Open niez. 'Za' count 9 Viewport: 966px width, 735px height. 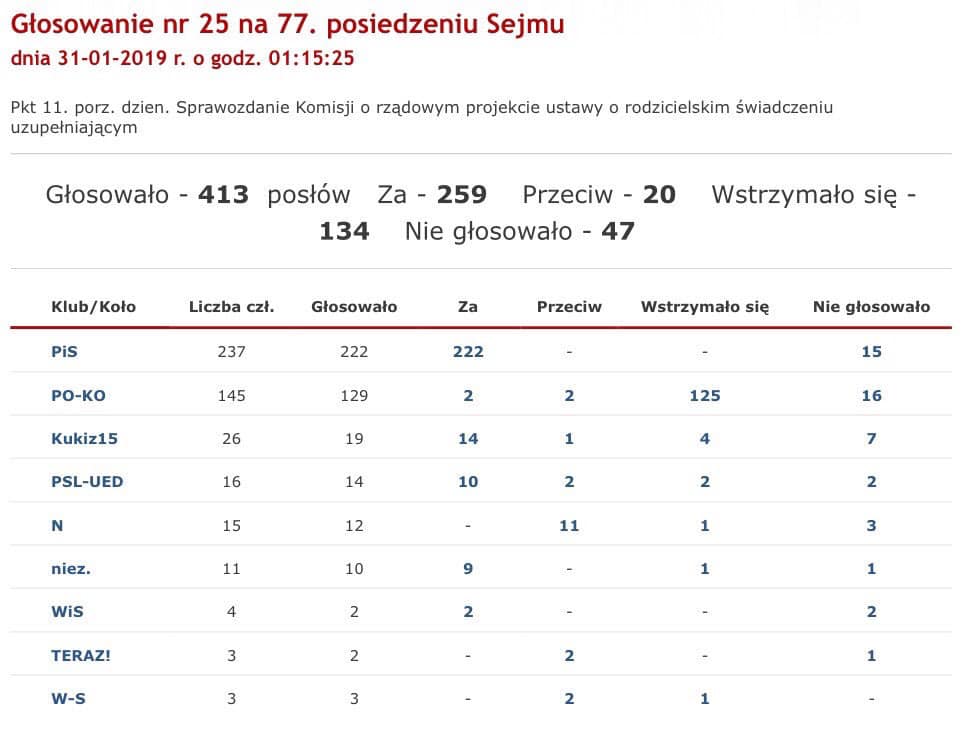467,568
